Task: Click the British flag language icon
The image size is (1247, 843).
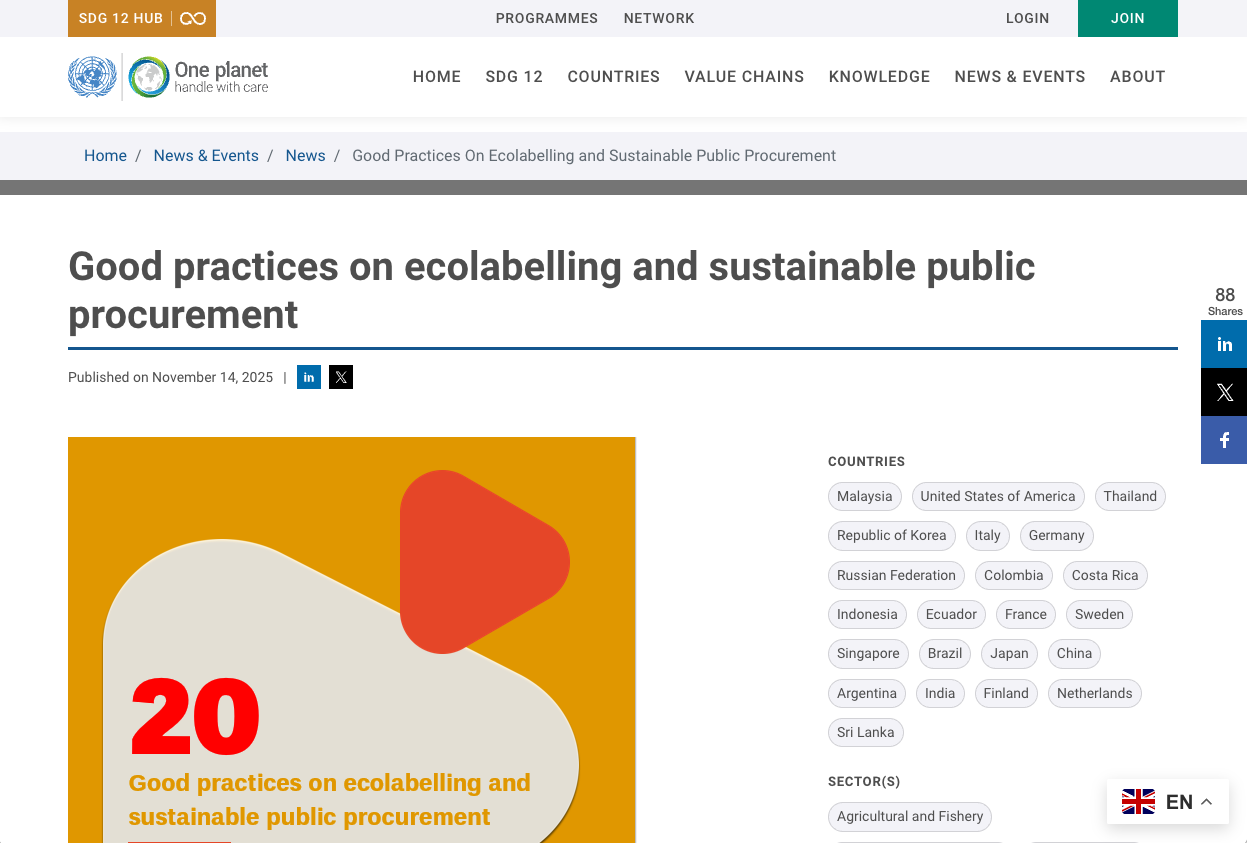Action: click(x=1138, y=801)
